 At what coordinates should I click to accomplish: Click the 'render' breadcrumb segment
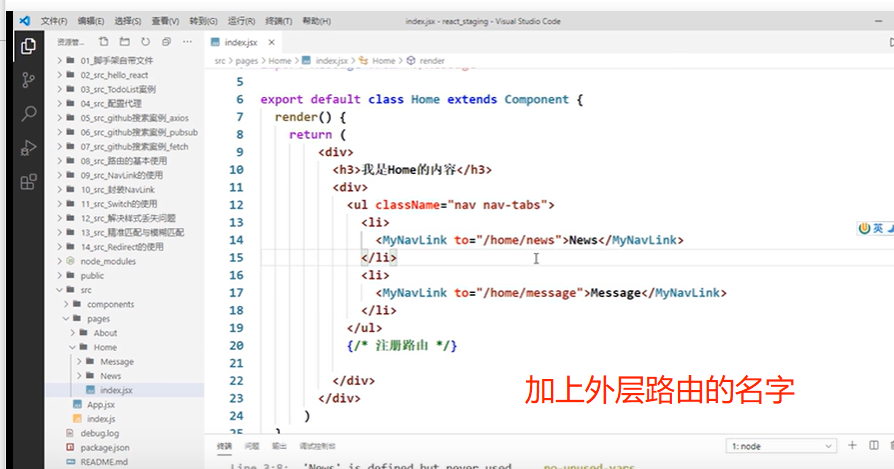coord(432,60)
